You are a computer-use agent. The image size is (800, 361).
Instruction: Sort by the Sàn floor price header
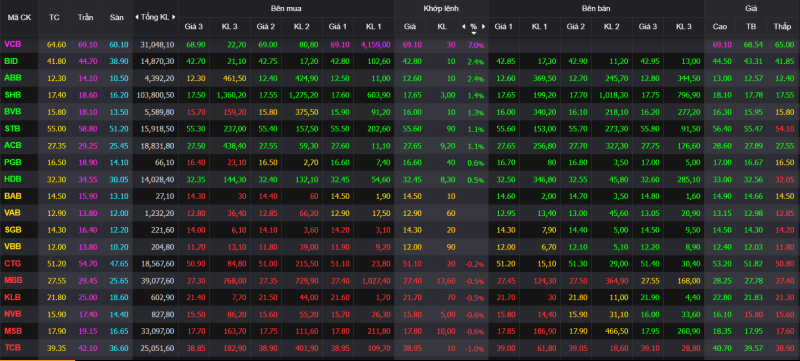(x=116, y=17)
